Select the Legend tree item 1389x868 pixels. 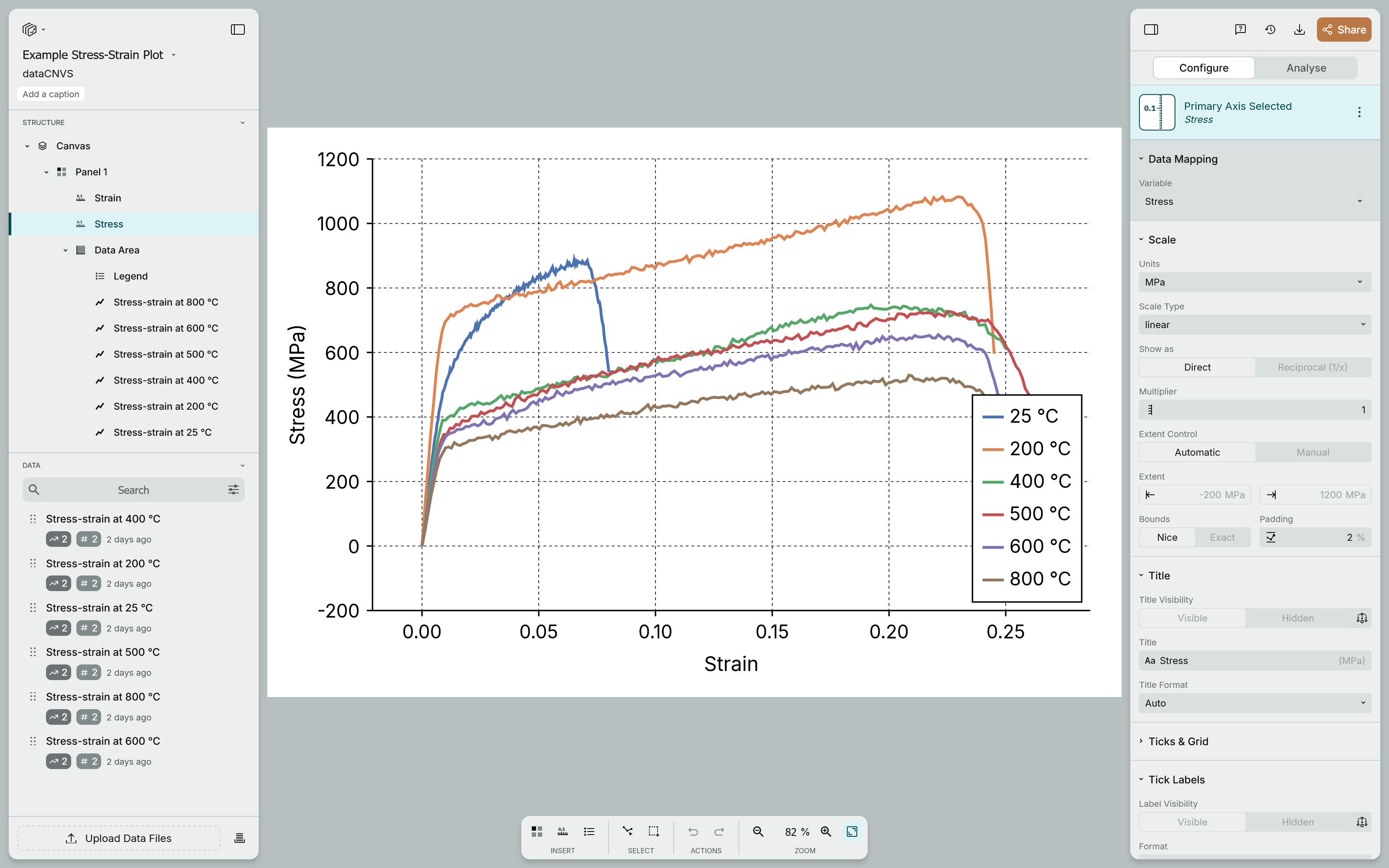pos(130,276)
